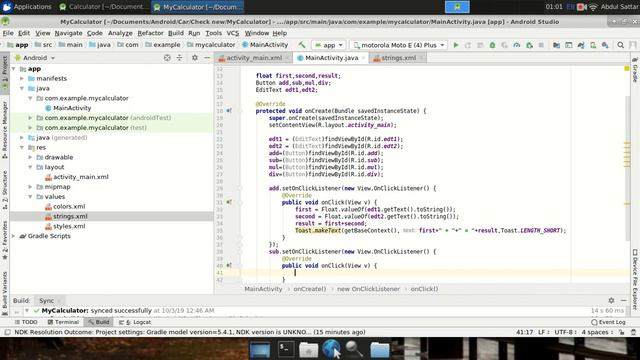Open web browser globe in dock
The width and height of the screenshot is (640, 360).
tap(331, 350)
